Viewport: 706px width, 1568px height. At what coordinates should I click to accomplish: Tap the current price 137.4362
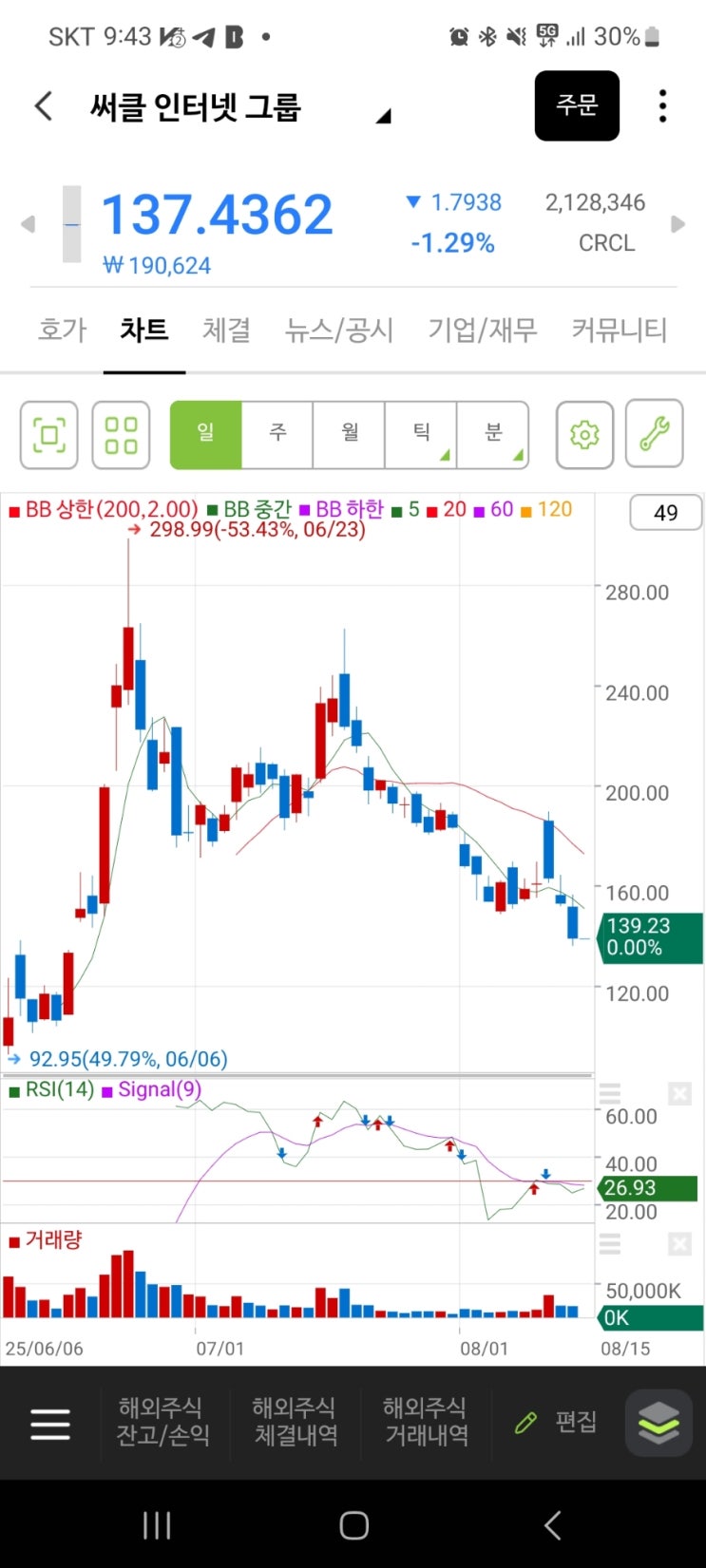coord(217,215)
